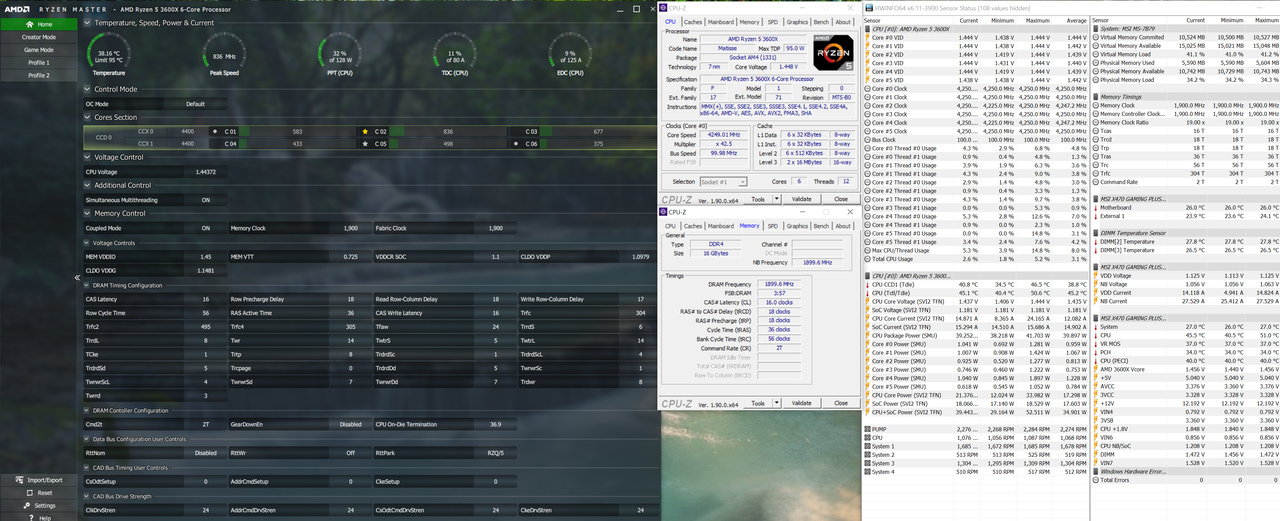Click Close button in lower CPU-Z window
The height and width of the screenshot is (521, 1280).
tap(840, 403)
